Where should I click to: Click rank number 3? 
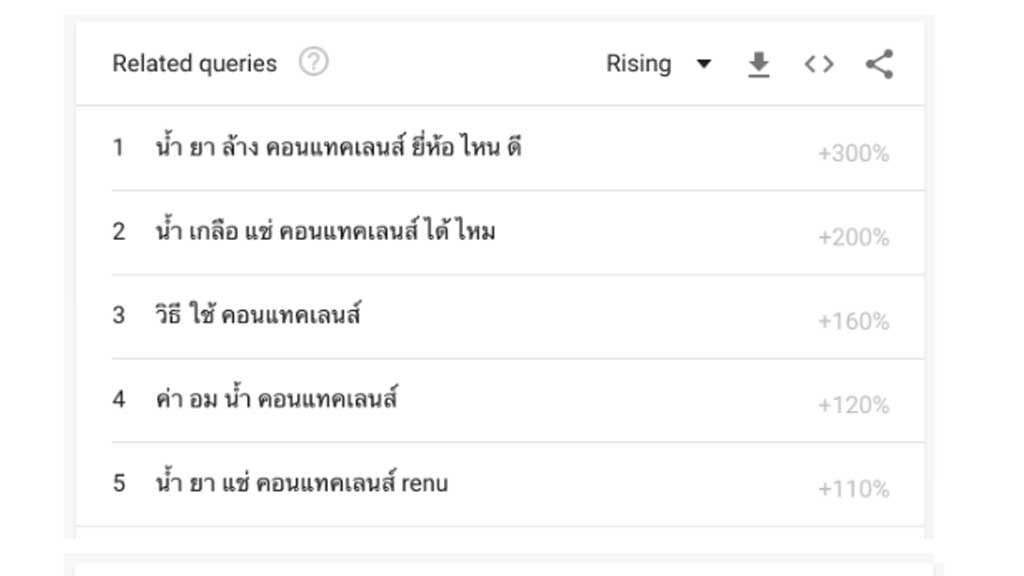pos(119,316)
